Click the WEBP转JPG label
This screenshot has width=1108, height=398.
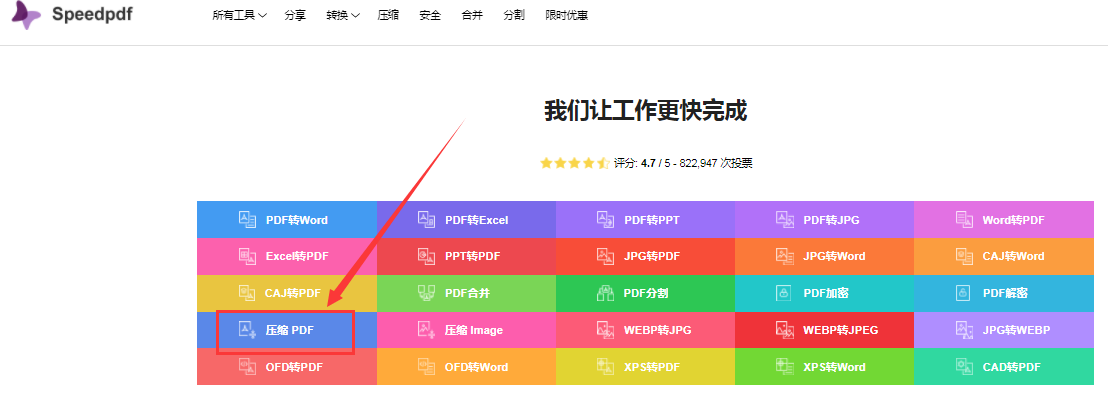[657, 330]
